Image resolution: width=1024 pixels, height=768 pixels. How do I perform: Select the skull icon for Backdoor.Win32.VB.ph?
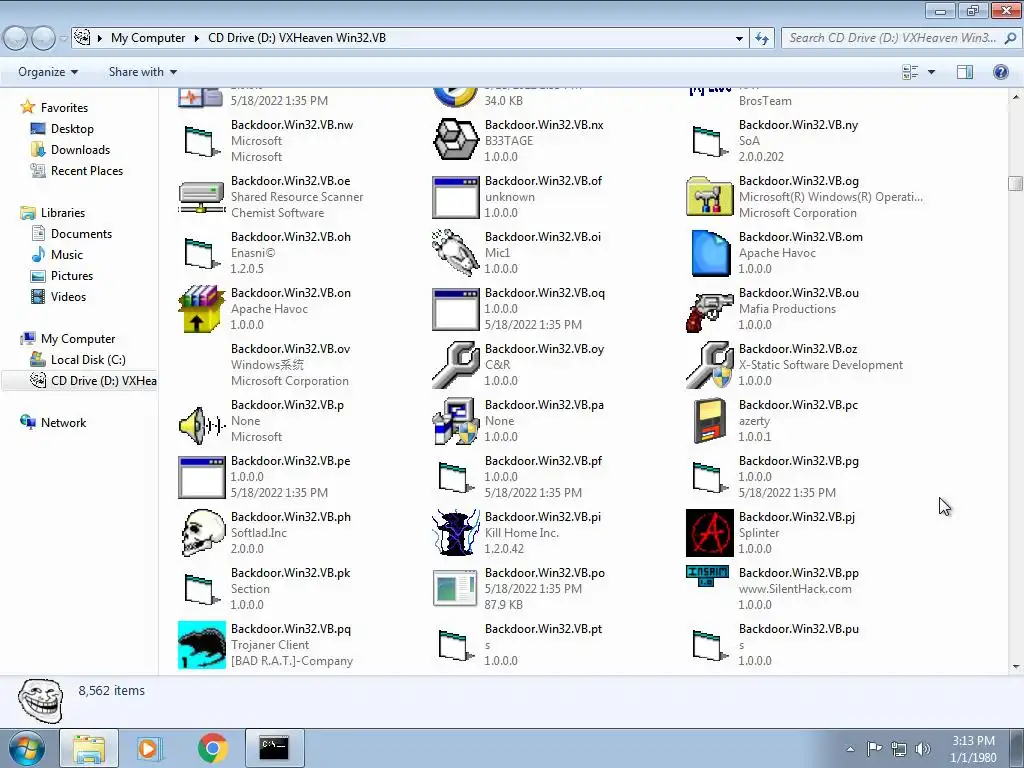click(202, 533)
